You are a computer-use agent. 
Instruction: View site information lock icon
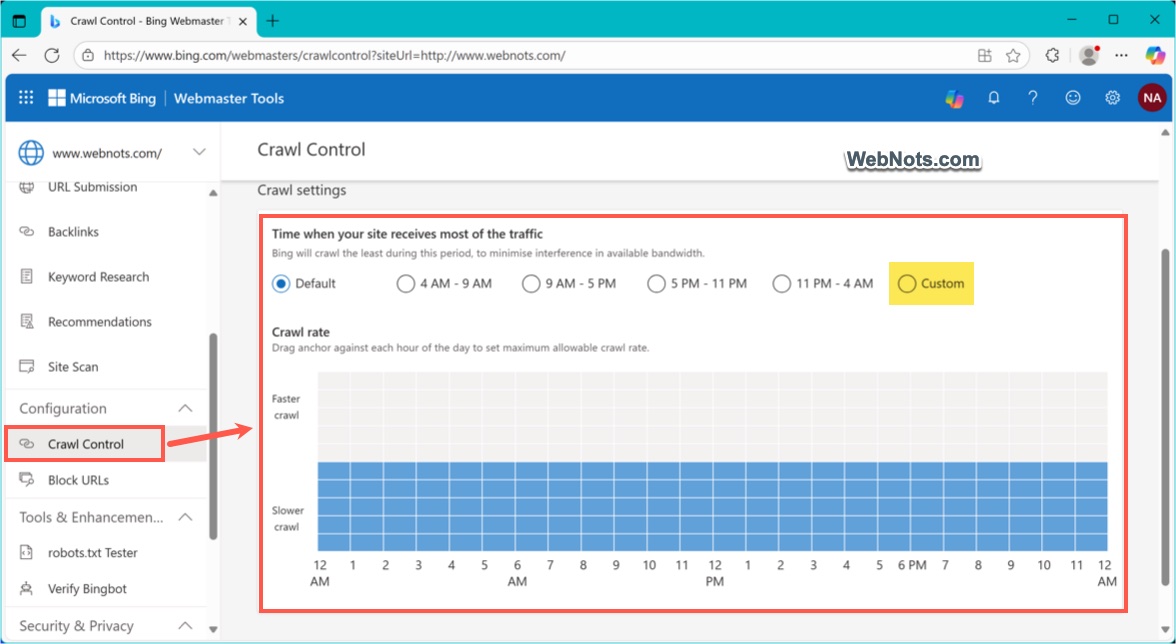88,55
